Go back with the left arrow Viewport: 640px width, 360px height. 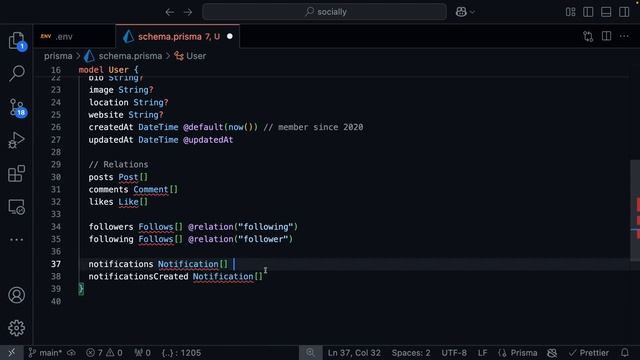click(x=170, y=12)
